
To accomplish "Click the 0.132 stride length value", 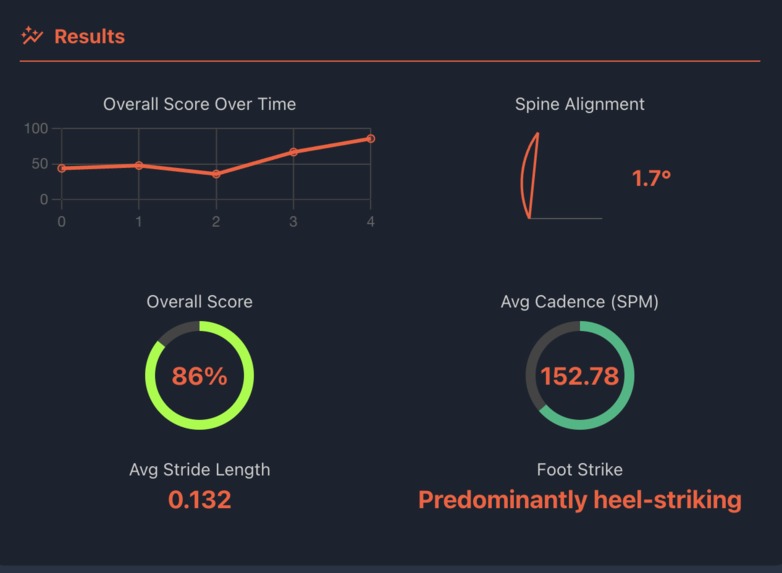I will point(199,500).
